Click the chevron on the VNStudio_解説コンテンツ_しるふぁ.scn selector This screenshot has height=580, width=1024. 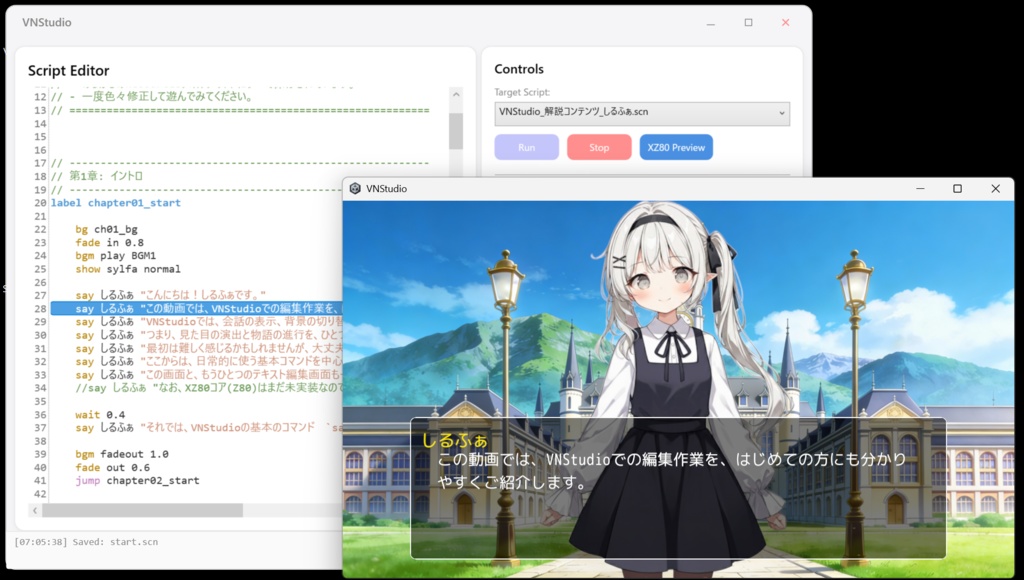(783, 113)
